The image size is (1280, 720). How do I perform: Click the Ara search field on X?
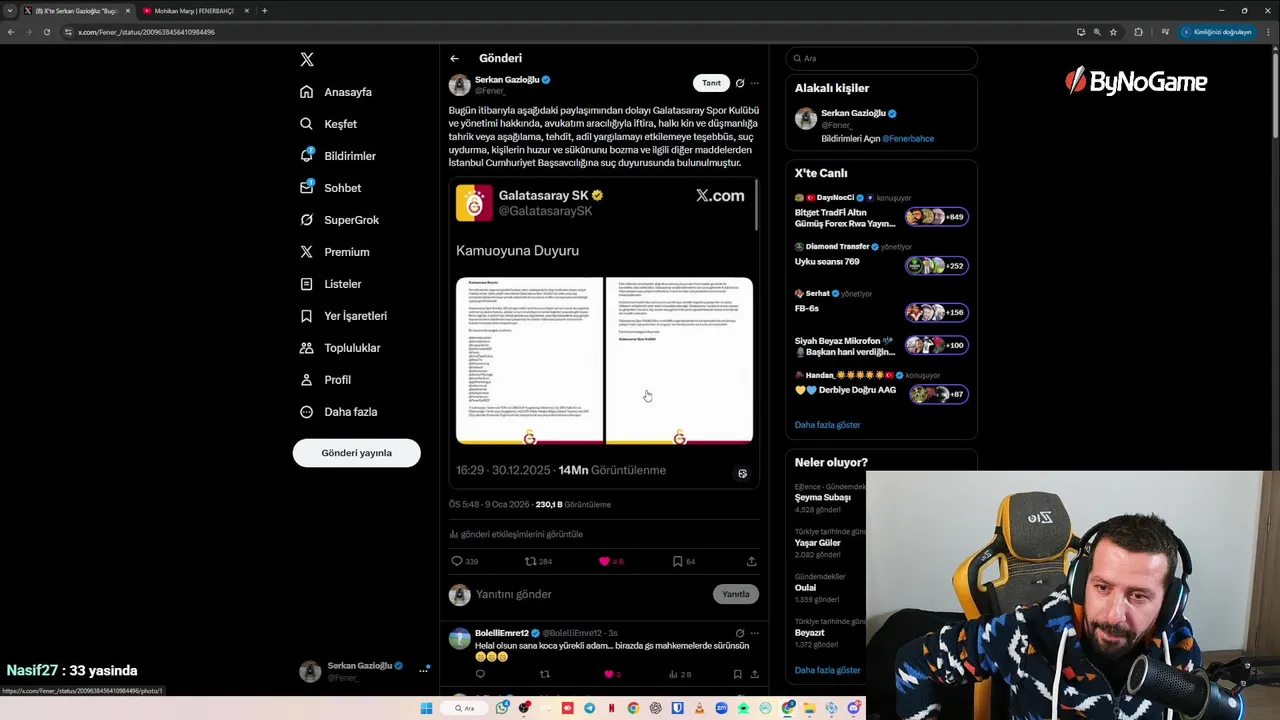pos(881,58)
